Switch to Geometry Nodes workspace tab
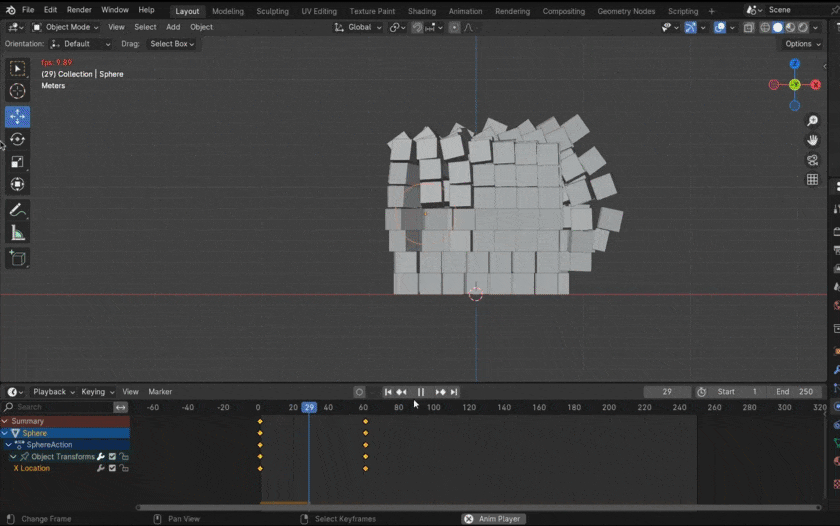This screenshot has width=840, height=526. pos(626,11)
